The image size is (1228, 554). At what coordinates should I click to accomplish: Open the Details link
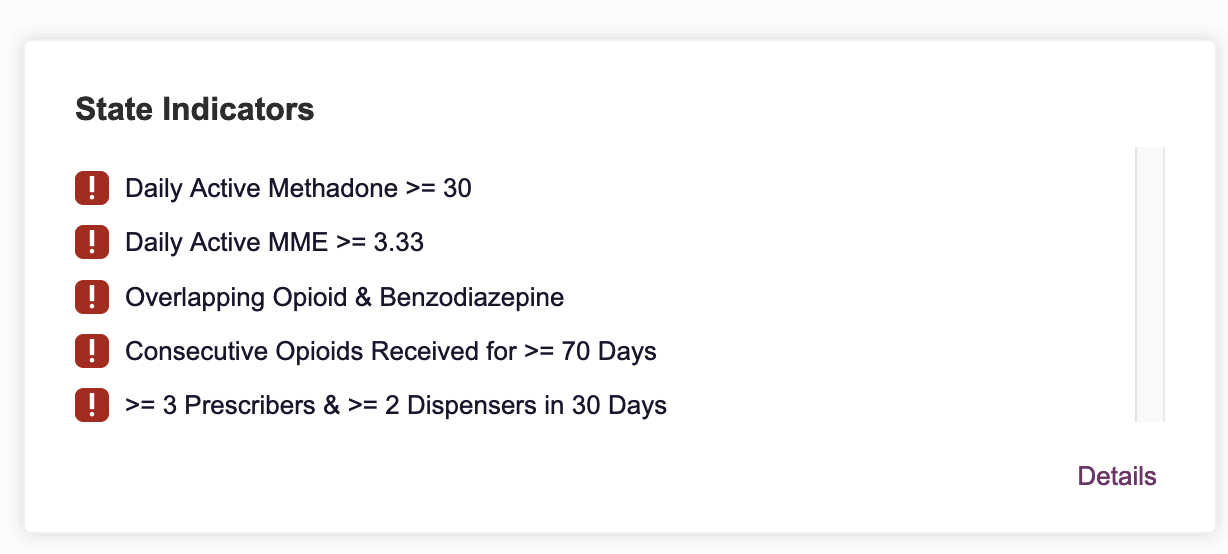(1116, 477)
